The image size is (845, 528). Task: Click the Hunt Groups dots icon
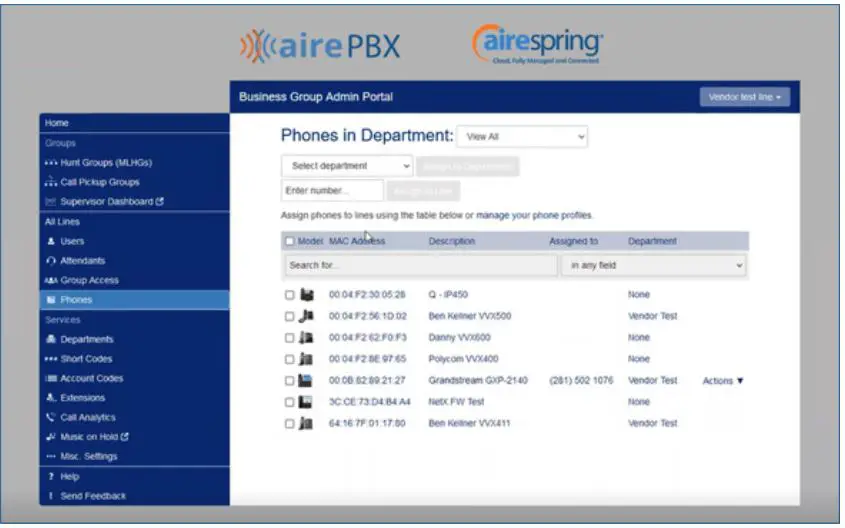click(51, 162)
